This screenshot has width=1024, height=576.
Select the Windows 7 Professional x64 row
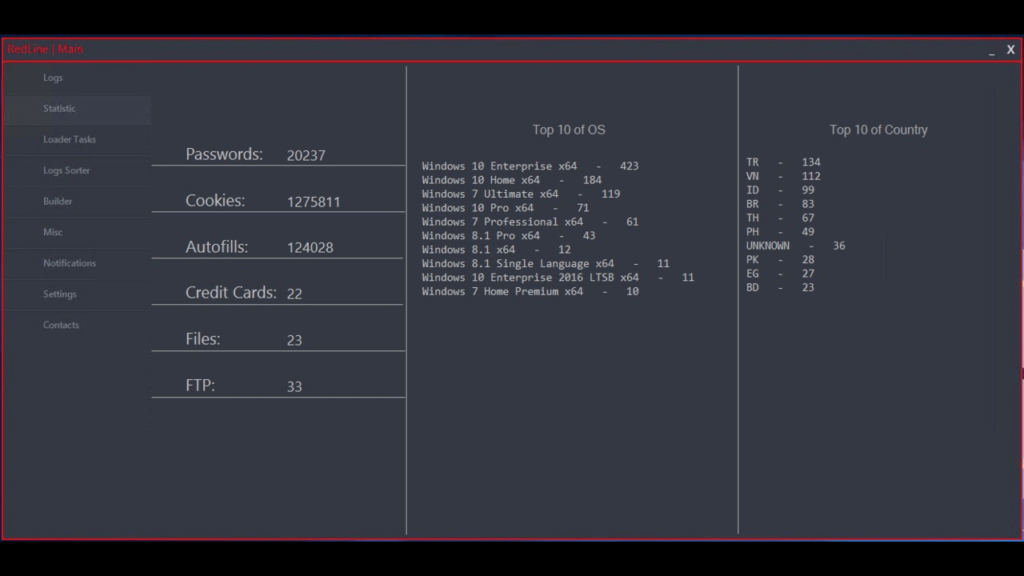point(530,222)
